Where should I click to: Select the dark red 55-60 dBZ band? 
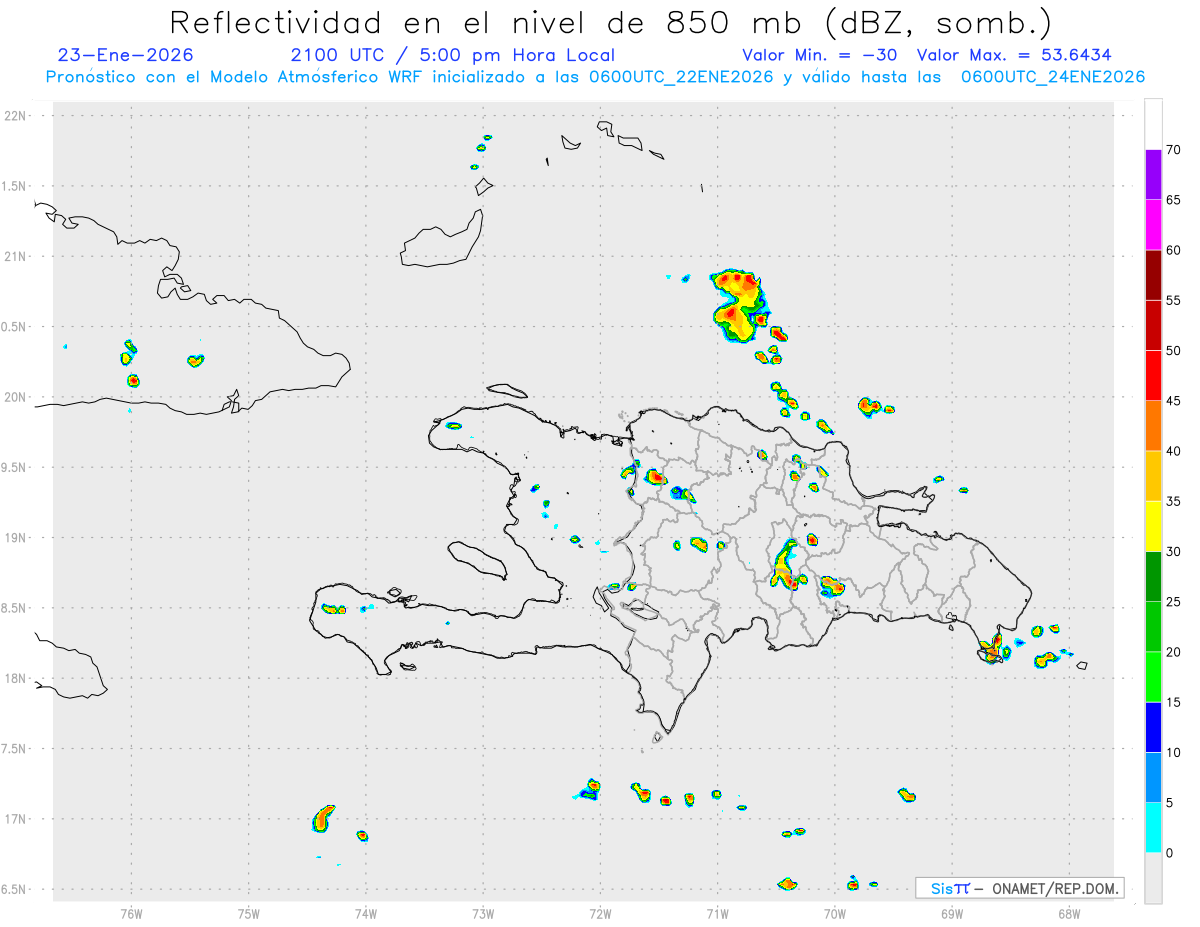tap(1153, 275)
